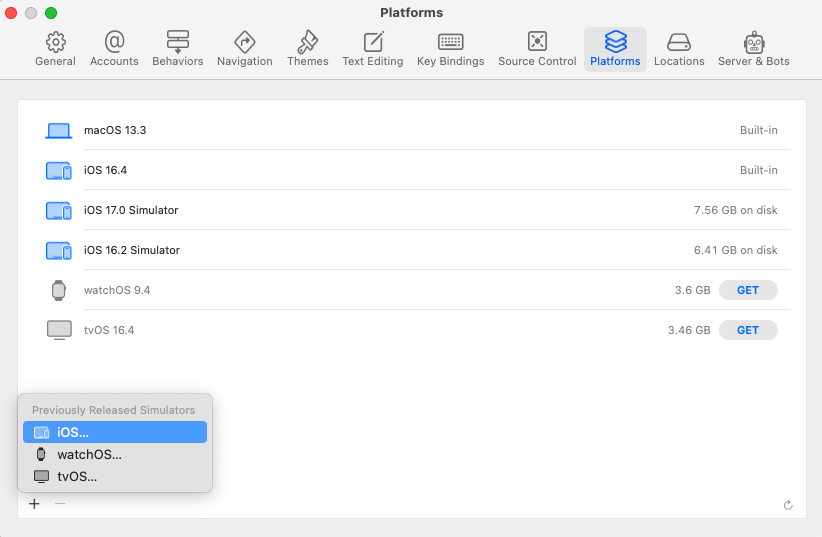Choose watchOS… from the simulators menu
The height and width of the screenshot is (537, 822).
tap(115, 454)
